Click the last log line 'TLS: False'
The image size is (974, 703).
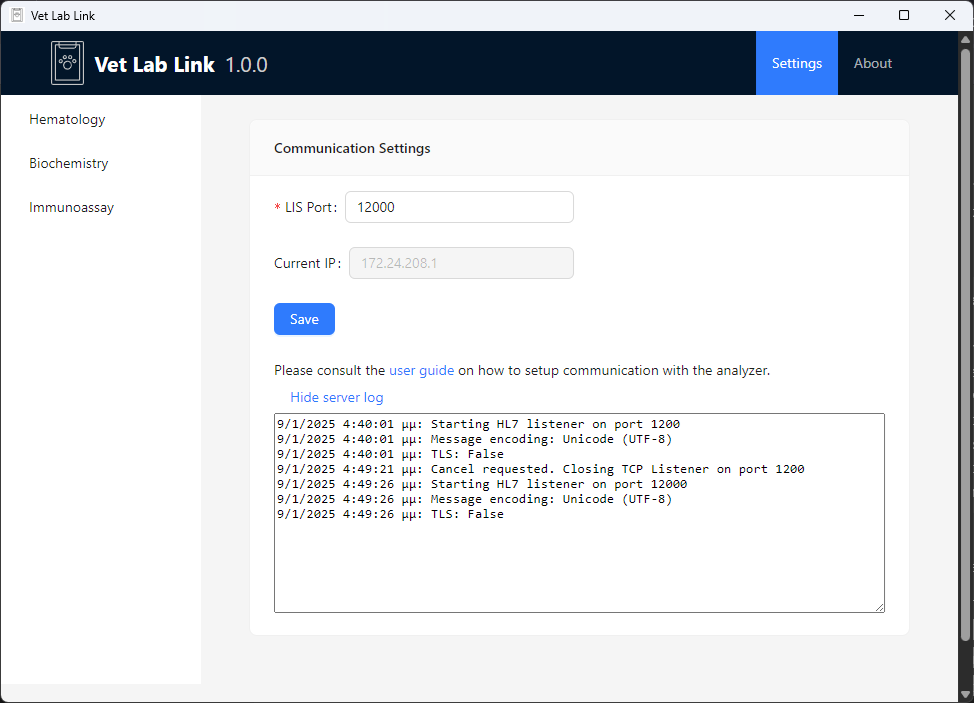tap(390, 514)
